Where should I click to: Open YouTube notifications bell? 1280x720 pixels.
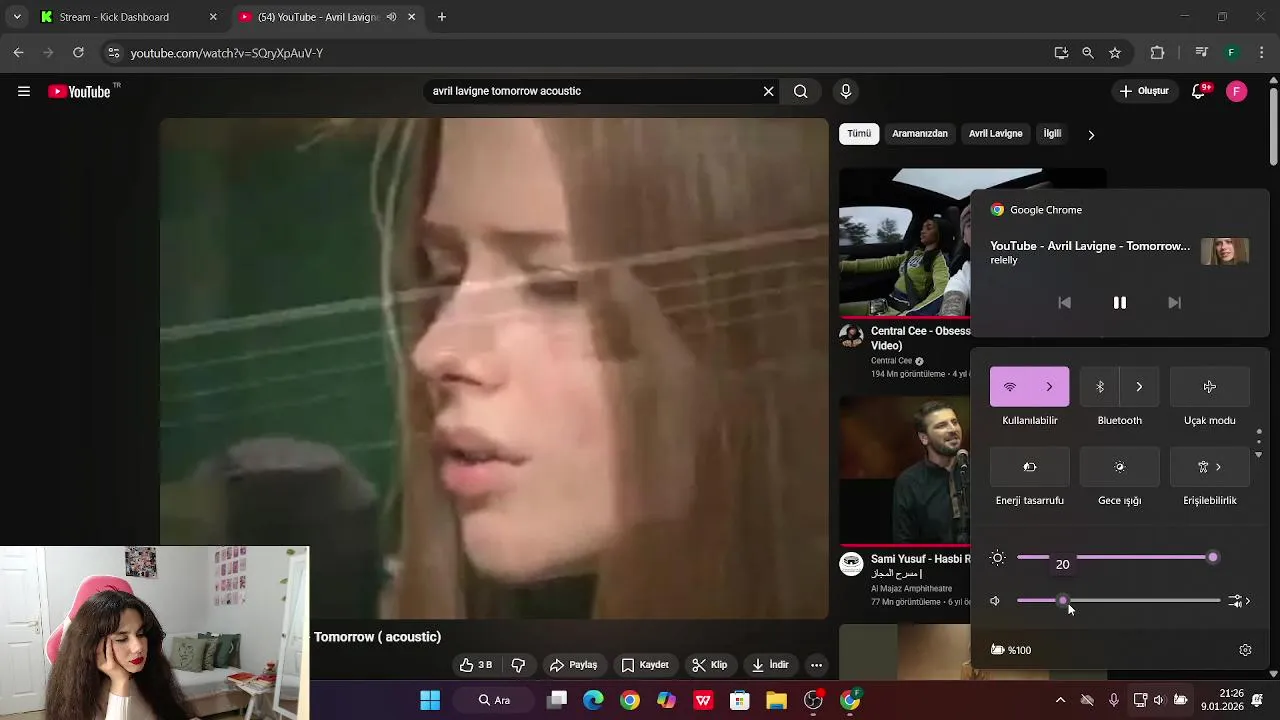pyautogui.click(x=1199, y=91)
